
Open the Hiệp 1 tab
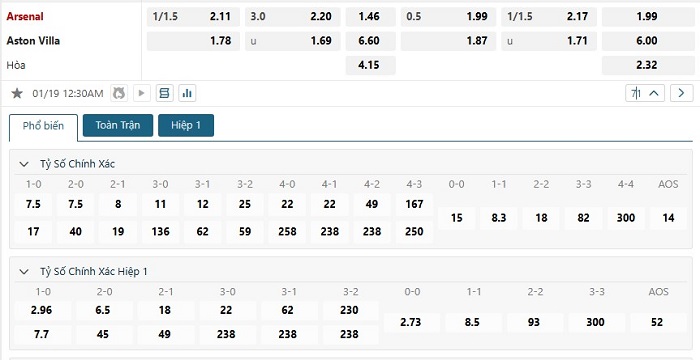tap(186, 126)
